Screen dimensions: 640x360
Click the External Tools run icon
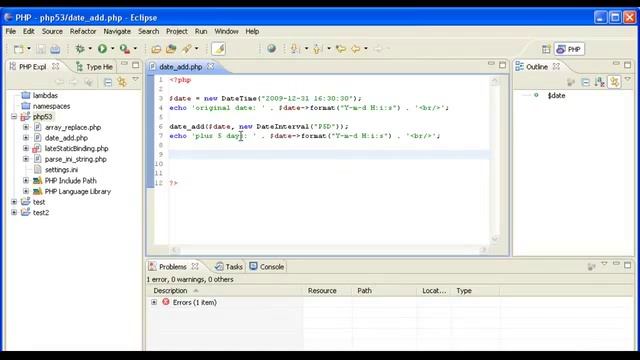pos(124,49)
